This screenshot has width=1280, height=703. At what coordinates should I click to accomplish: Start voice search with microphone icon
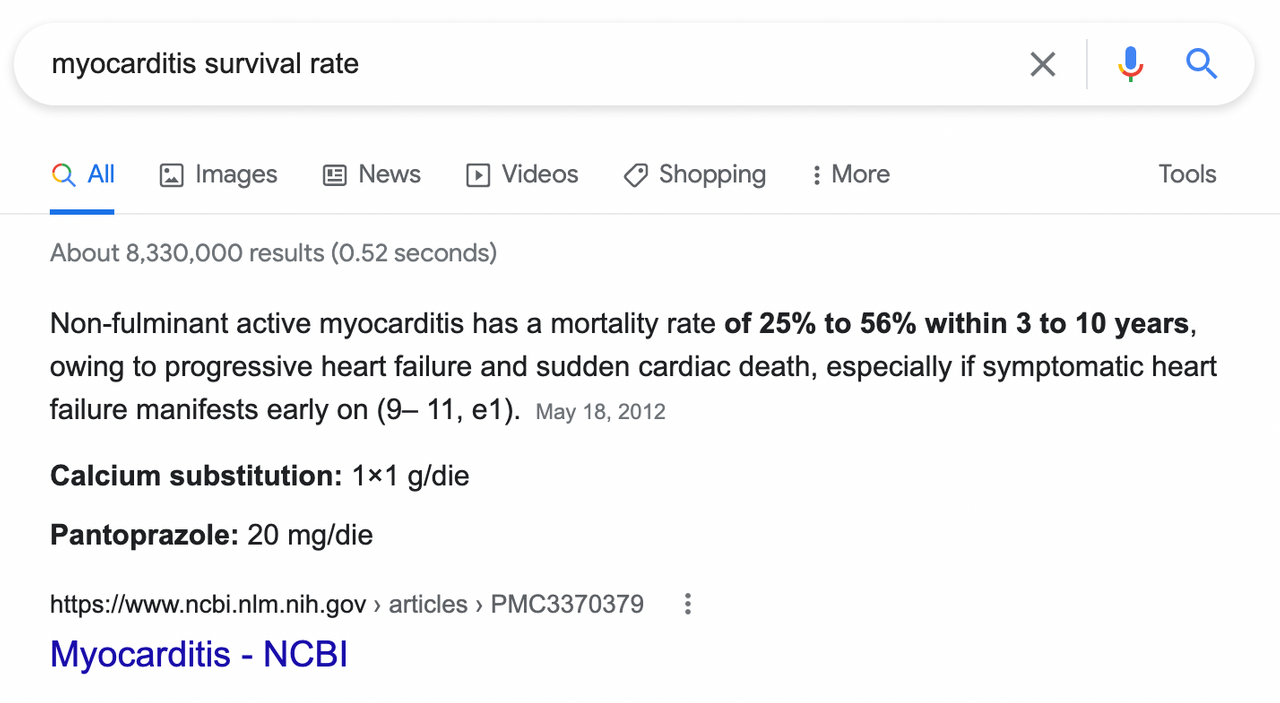coord(1130,64)
